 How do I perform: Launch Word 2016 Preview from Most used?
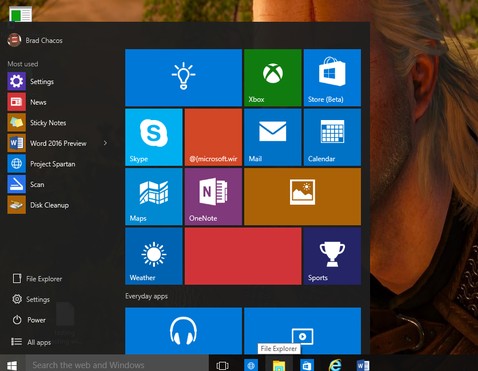[x=53, y=143]
